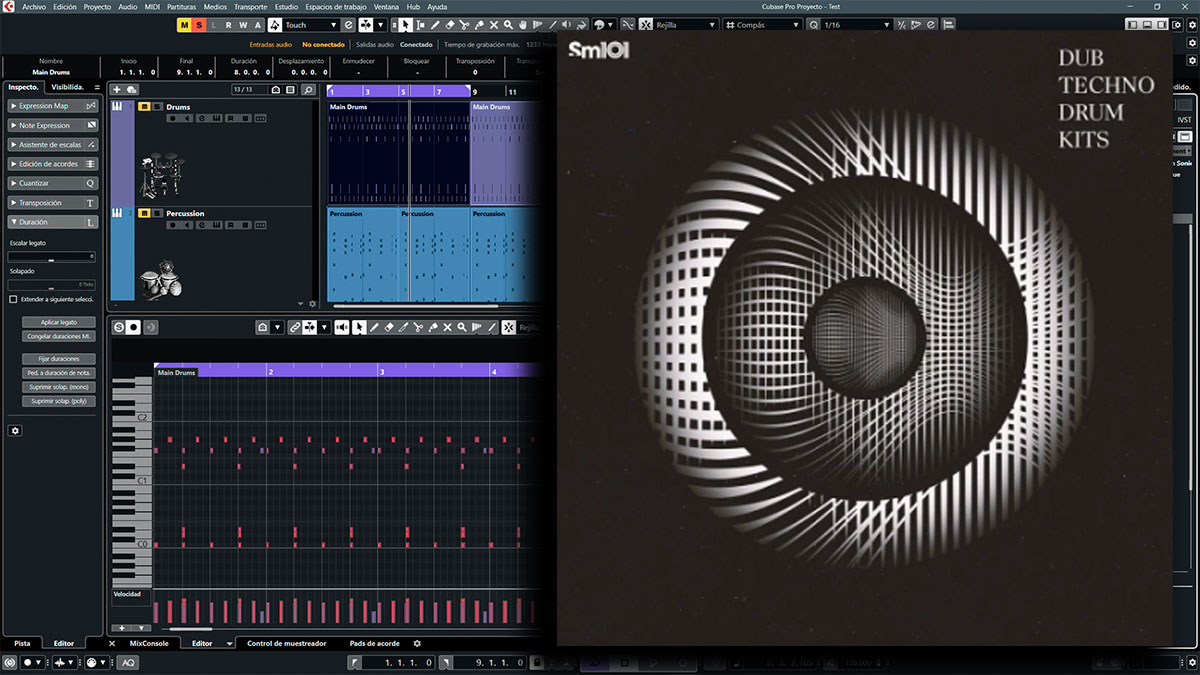Click Suprimir solap. (poly) button
Screen dimensions: 1200x675
coord(59,401)
